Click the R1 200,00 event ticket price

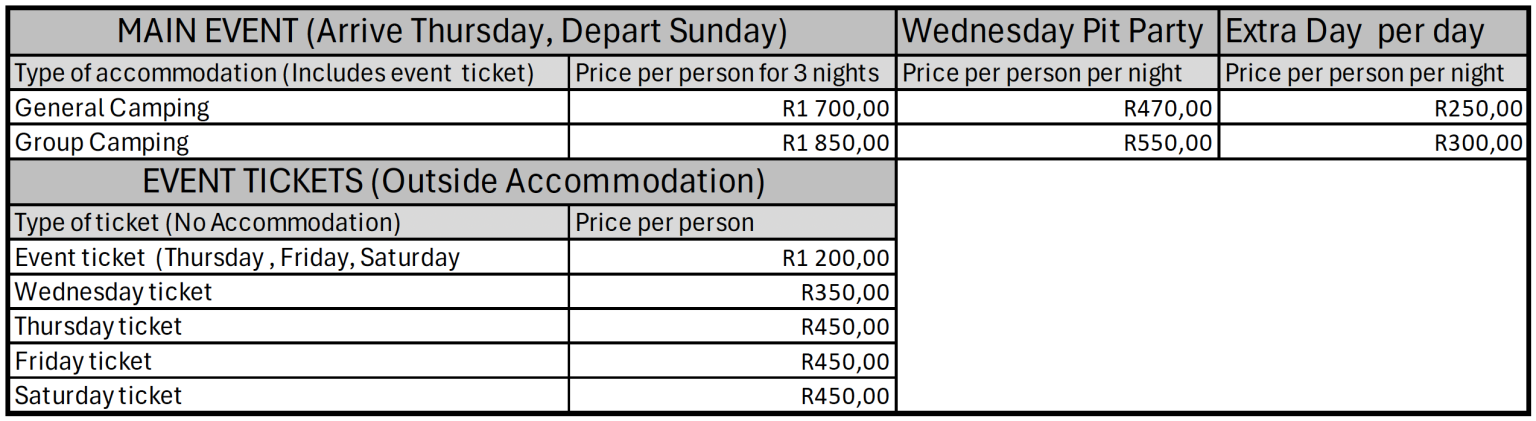coord(836,258)
